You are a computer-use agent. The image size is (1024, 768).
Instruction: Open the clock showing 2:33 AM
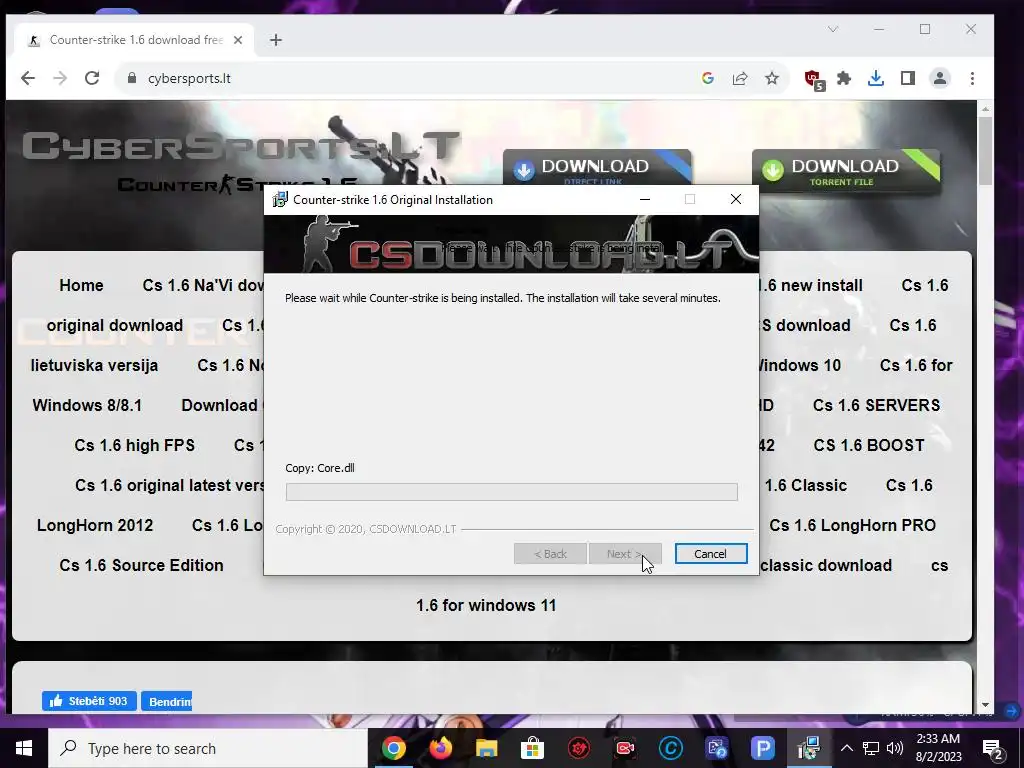point(938,748)
